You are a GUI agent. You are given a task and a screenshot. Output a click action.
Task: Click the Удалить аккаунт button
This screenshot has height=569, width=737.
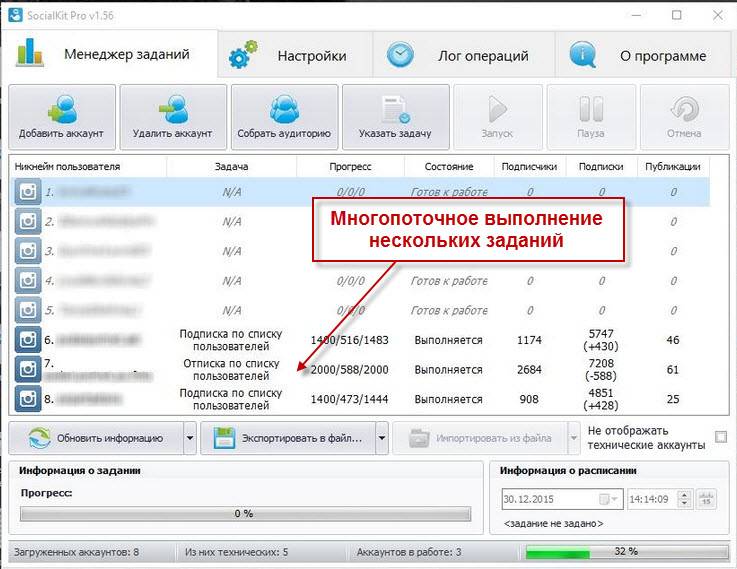(x=173, y=117)
